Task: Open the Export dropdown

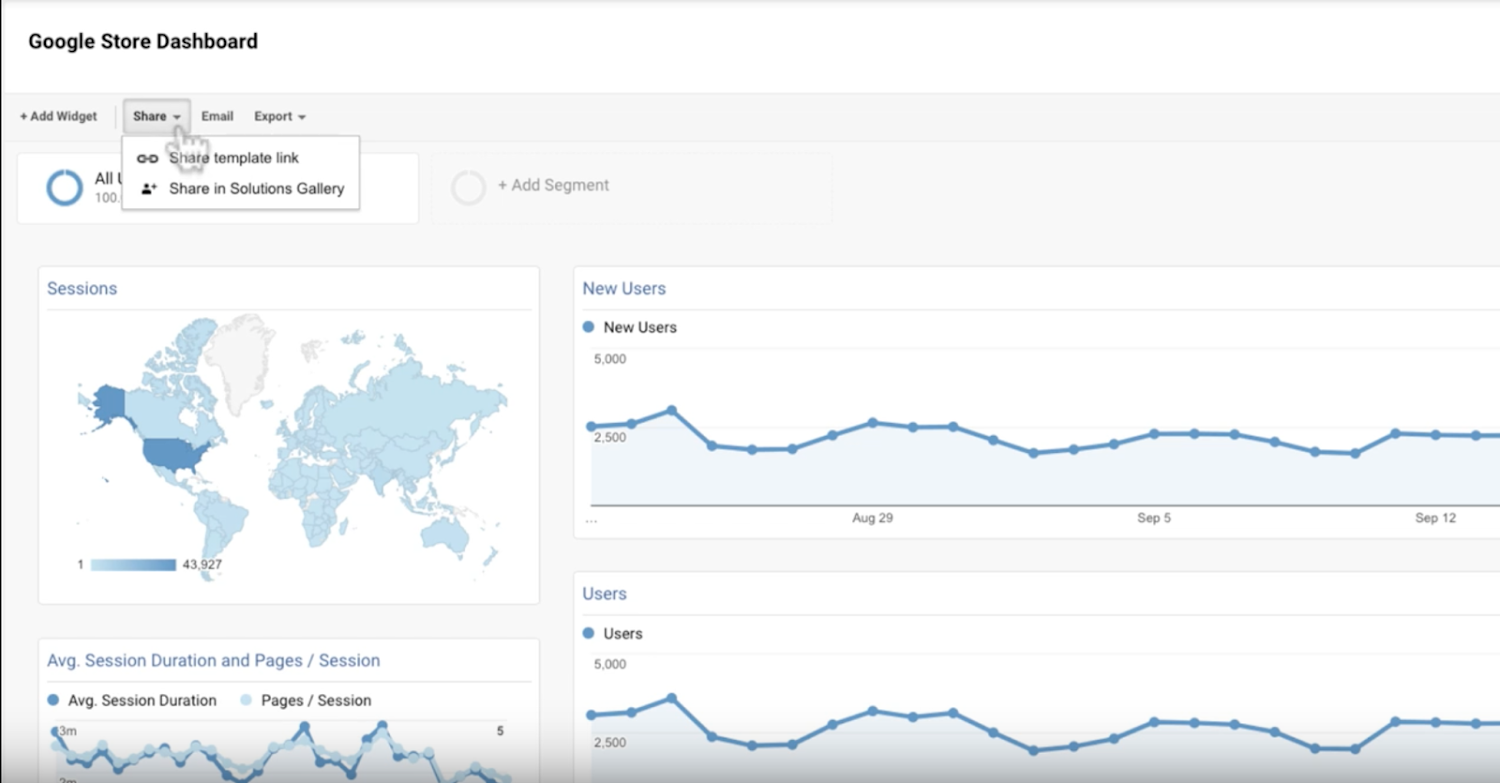Action: pos(280,116)
